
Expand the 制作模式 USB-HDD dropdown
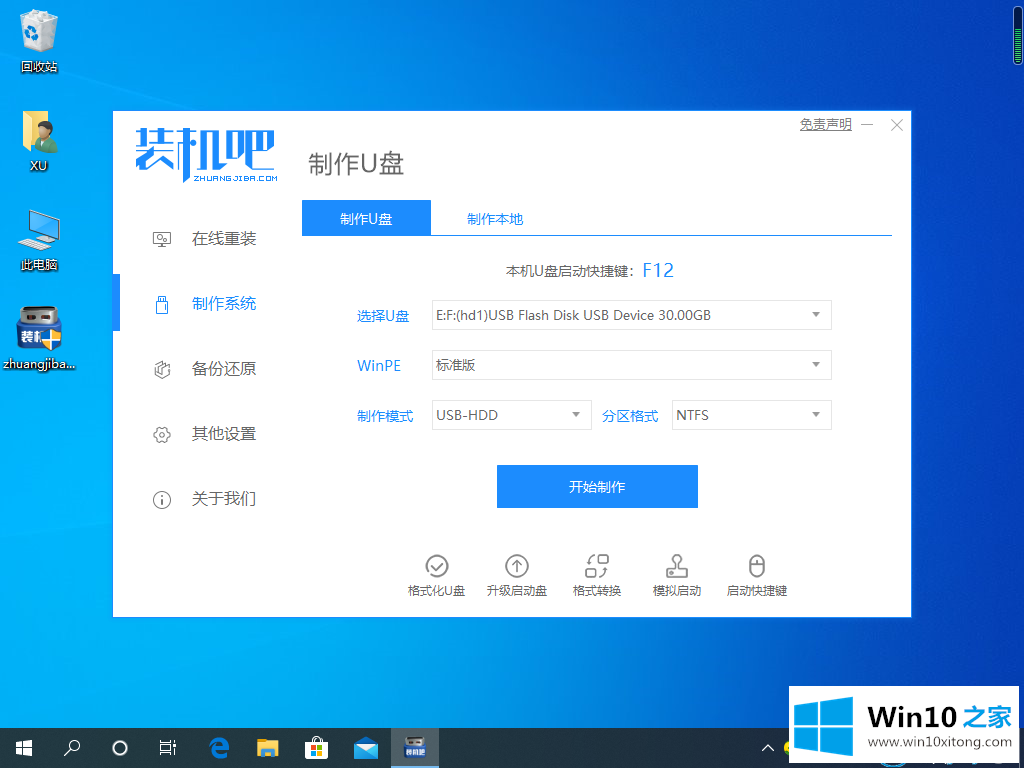[x=511, y=415]
